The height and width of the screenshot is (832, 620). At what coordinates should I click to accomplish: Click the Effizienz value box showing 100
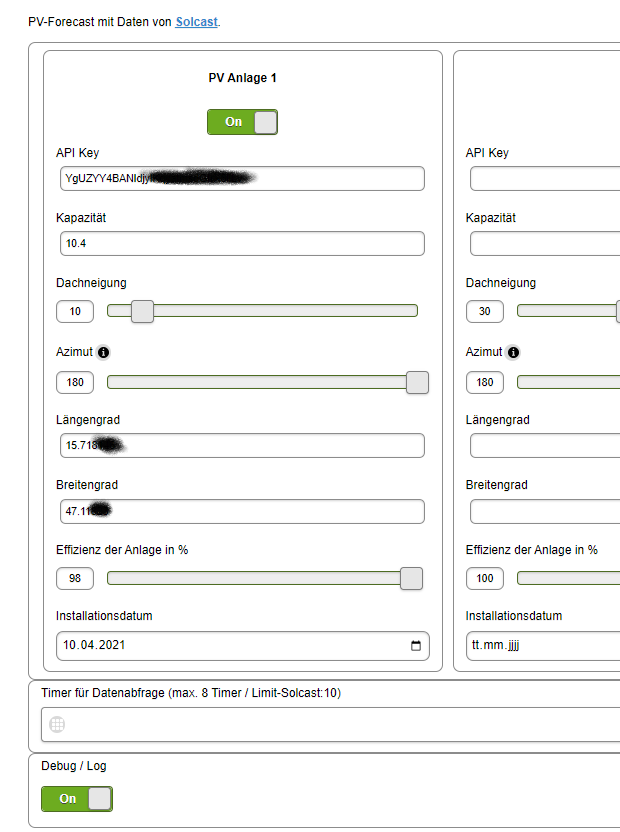pos(485,578)
